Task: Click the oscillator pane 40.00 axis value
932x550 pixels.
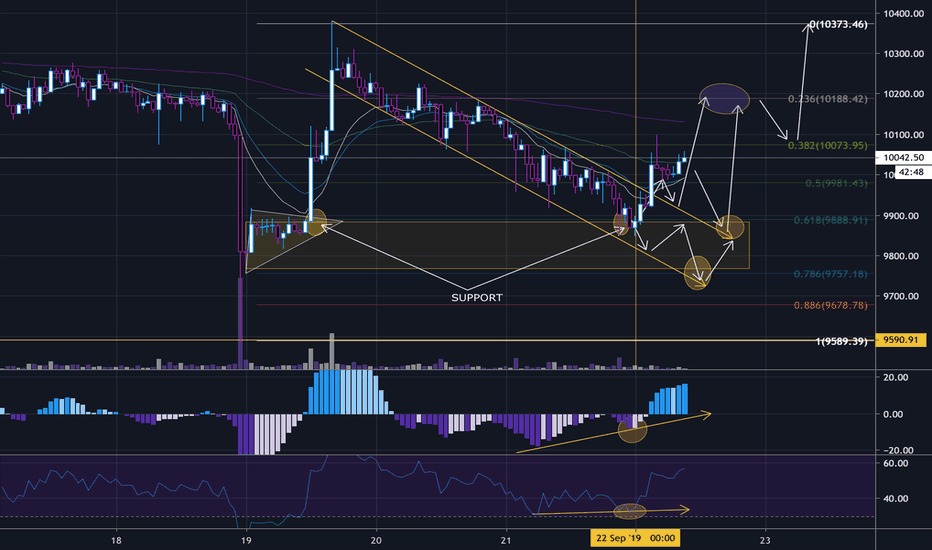Action: coord(896,499)
